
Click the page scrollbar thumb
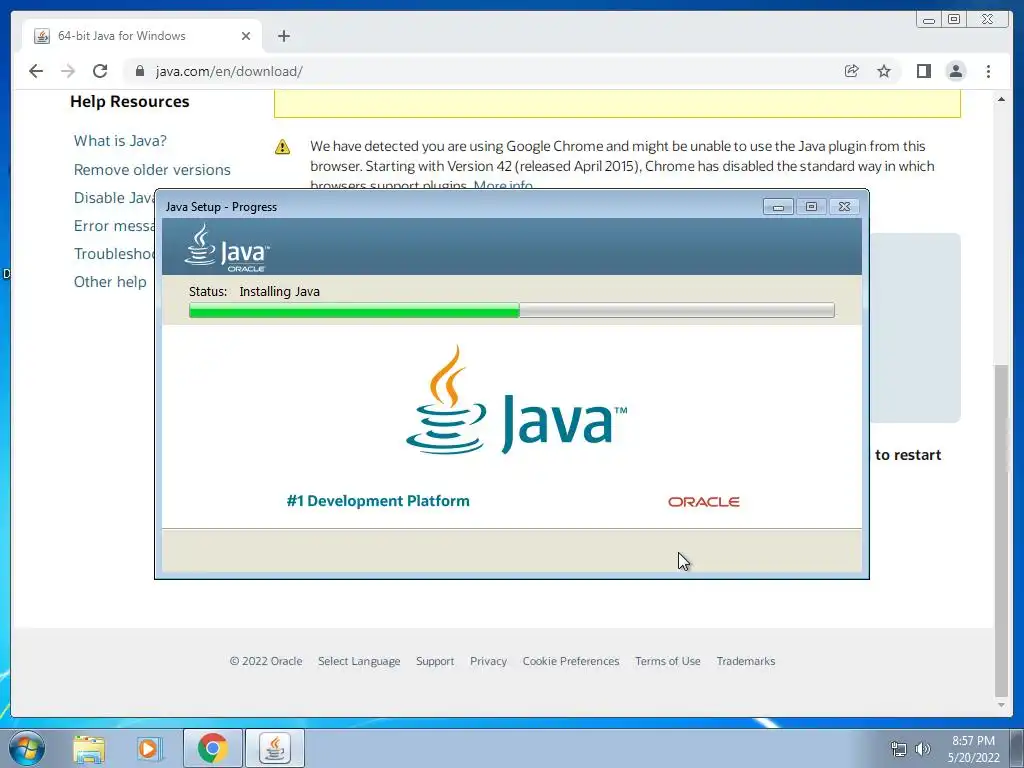(1001, 530)
